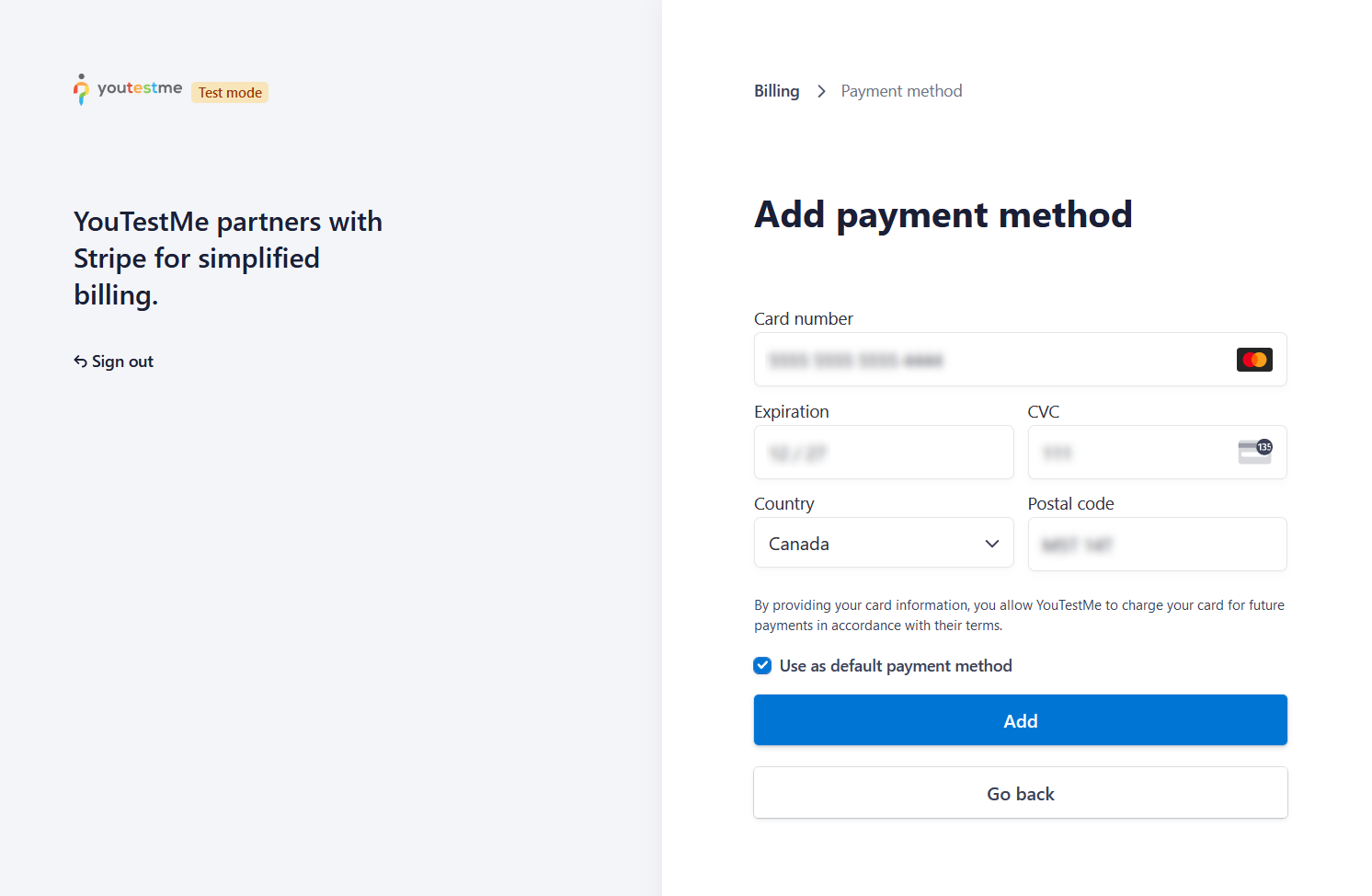Click the Test mode badge
The image size is (1372, 896).
tap(230, 92)
